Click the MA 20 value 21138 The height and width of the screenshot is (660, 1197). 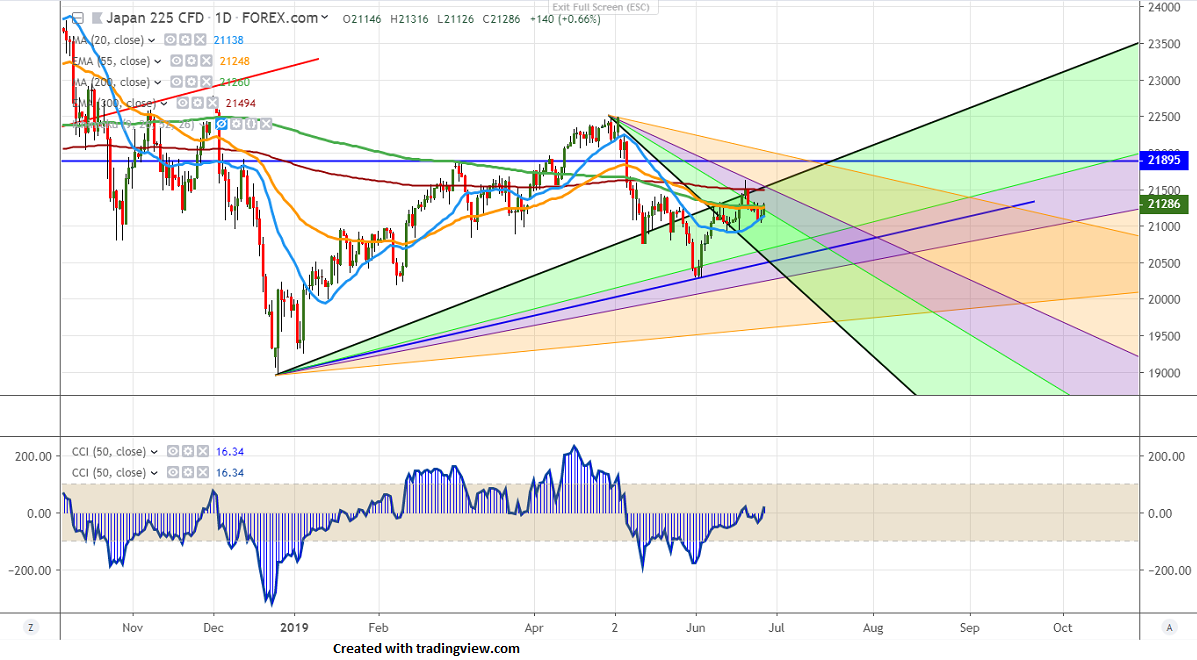tap(228, 40)
